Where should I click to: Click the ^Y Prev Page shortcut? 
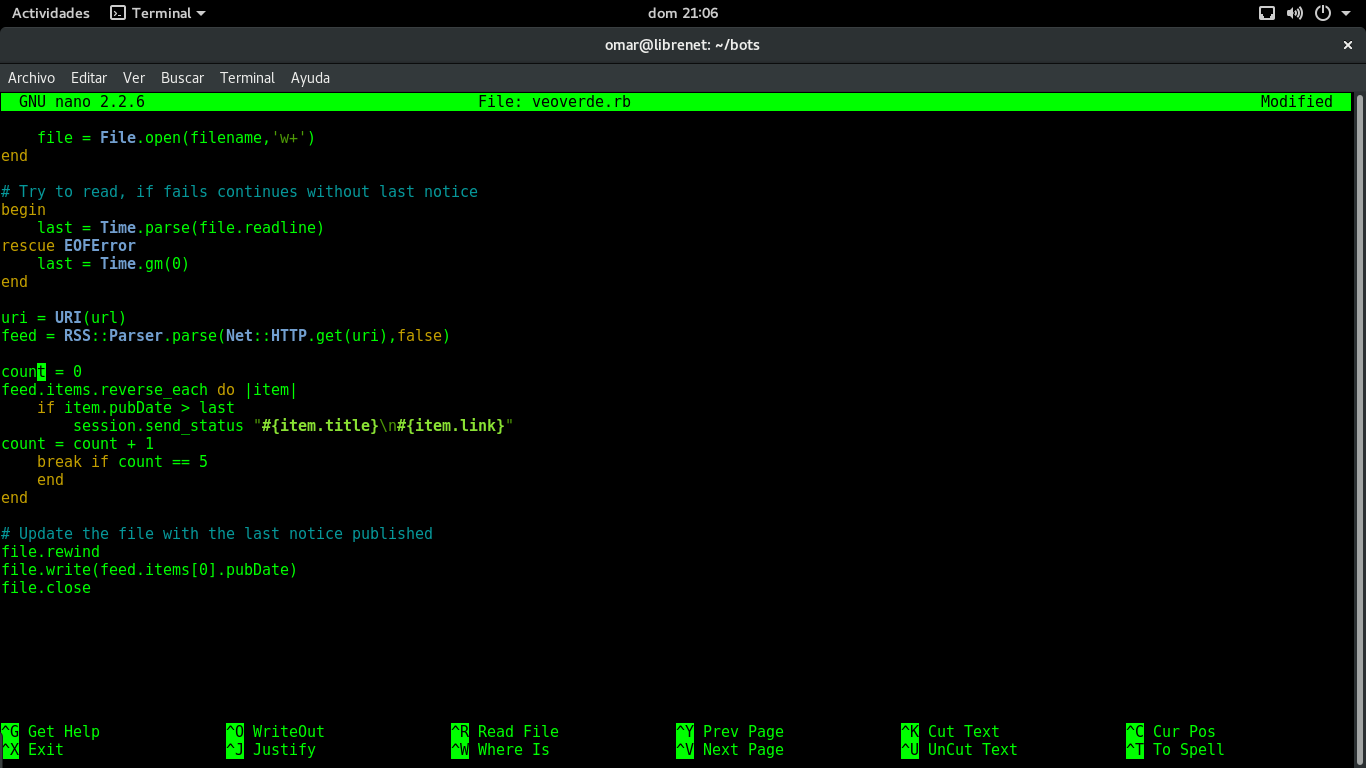tap(730, 732)
